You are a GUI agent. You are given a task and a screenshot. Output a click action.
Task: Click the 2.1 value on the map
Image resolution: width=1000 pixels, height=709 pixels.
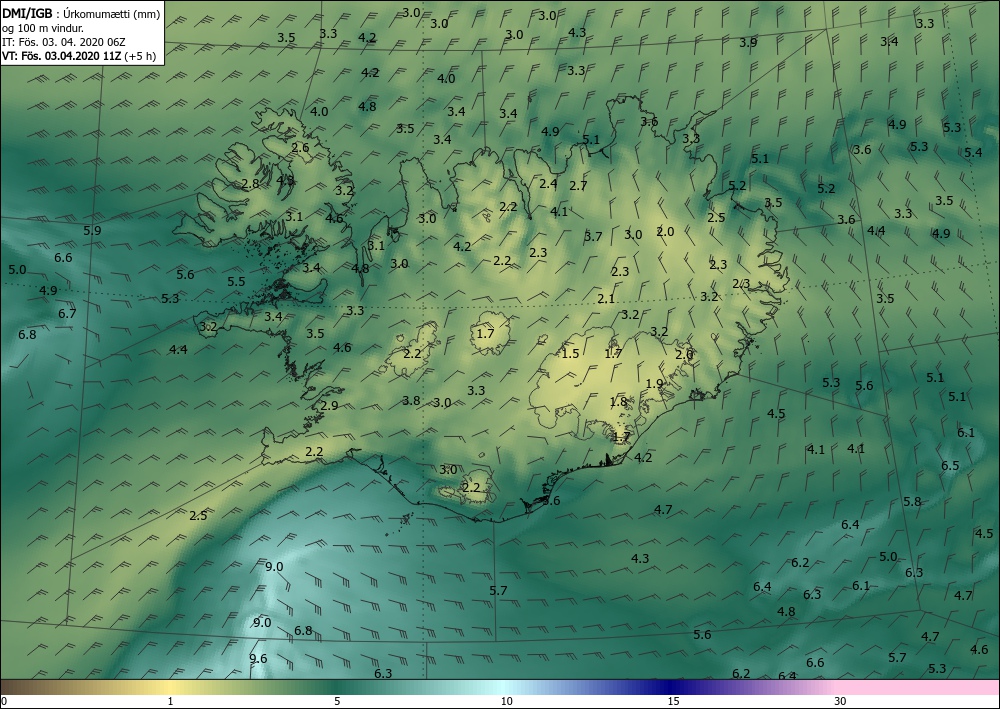pos(606,298)
